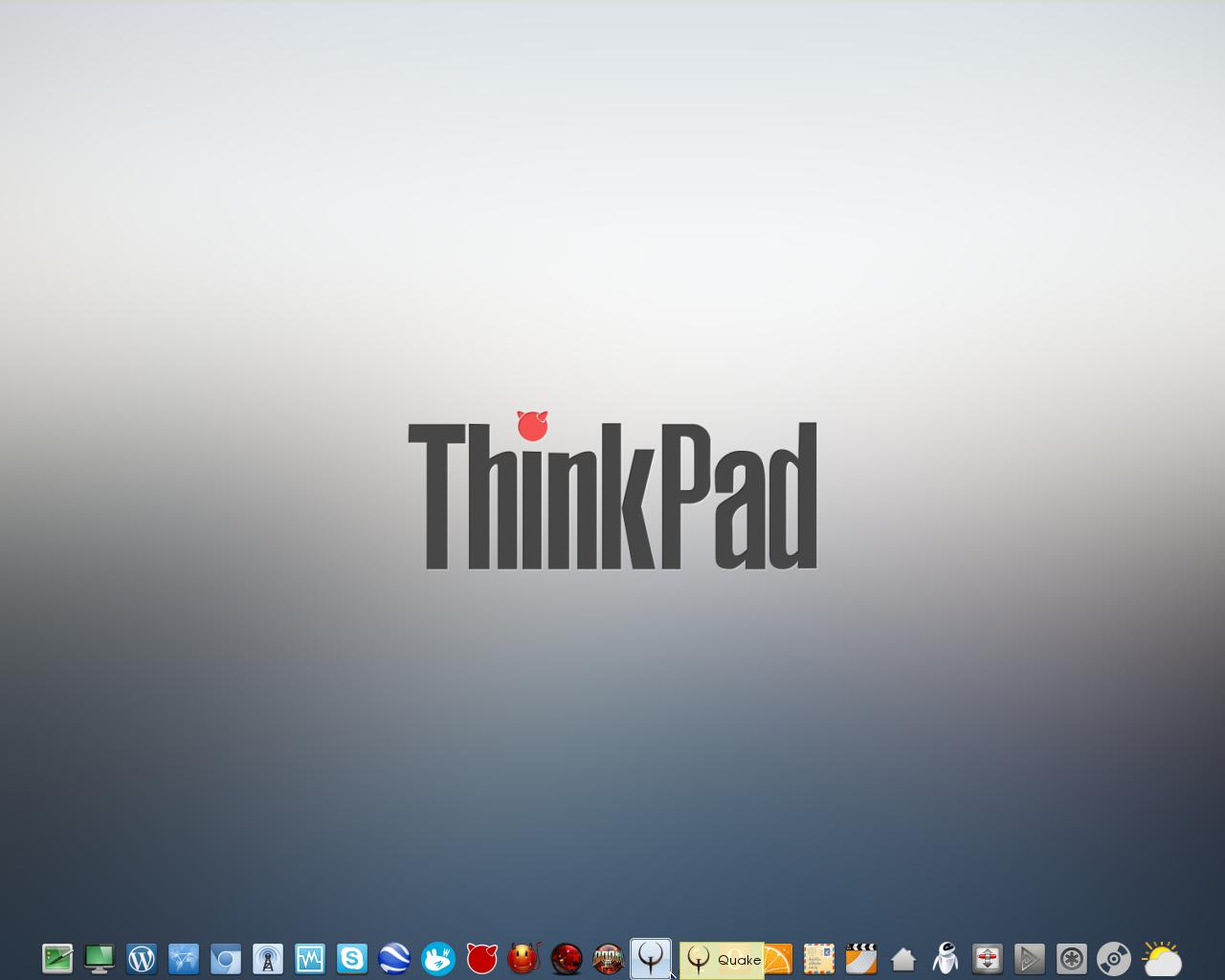Open the WordPress dock icon
The image size is (1225, 980).
142,958
